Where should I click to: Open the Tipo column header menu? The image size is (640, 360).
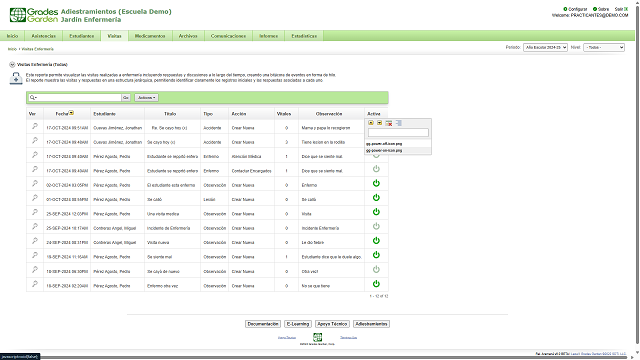pos(208,114)
